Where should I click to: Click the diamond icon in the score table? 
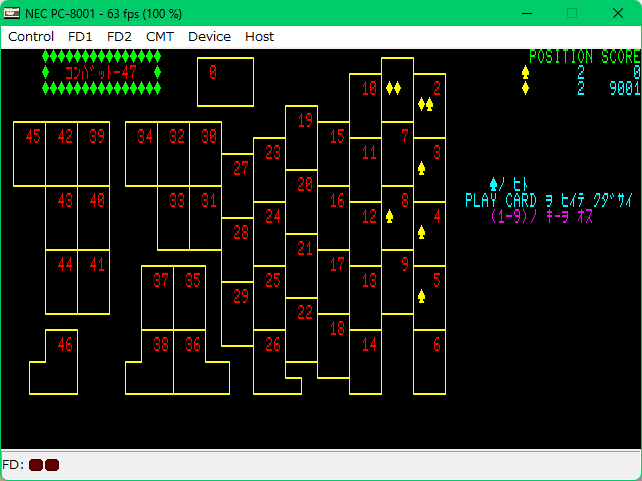click(x=525, y=88)
